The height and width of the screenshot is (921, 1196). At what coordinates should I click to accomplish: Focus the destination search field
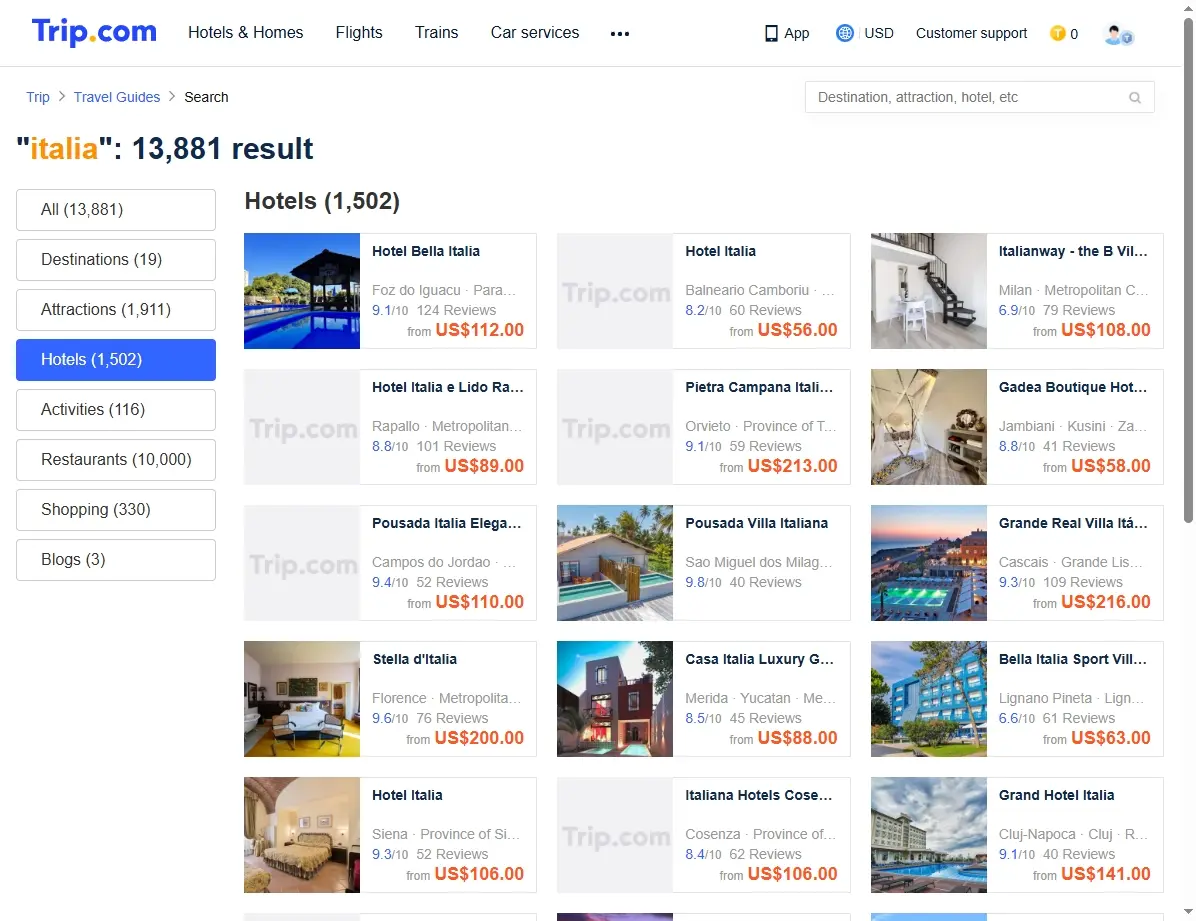[x=979, y=97]
